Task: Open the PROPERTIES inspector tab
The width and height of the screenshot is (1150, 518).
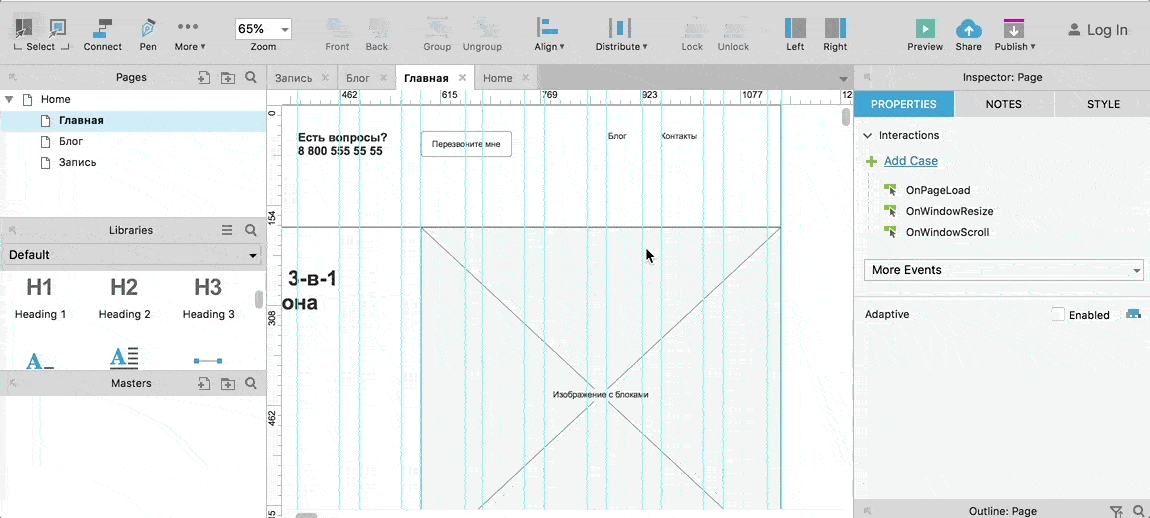Action: click(x=904, y=104)
